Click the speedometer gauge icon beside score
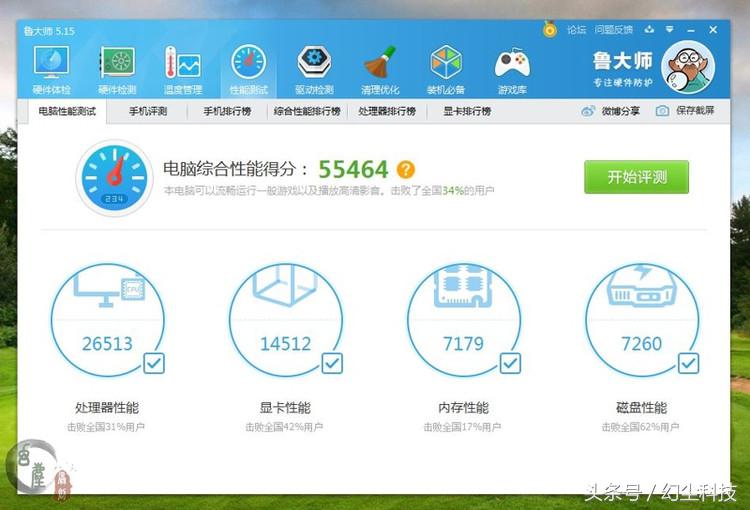 coord(114,178)
